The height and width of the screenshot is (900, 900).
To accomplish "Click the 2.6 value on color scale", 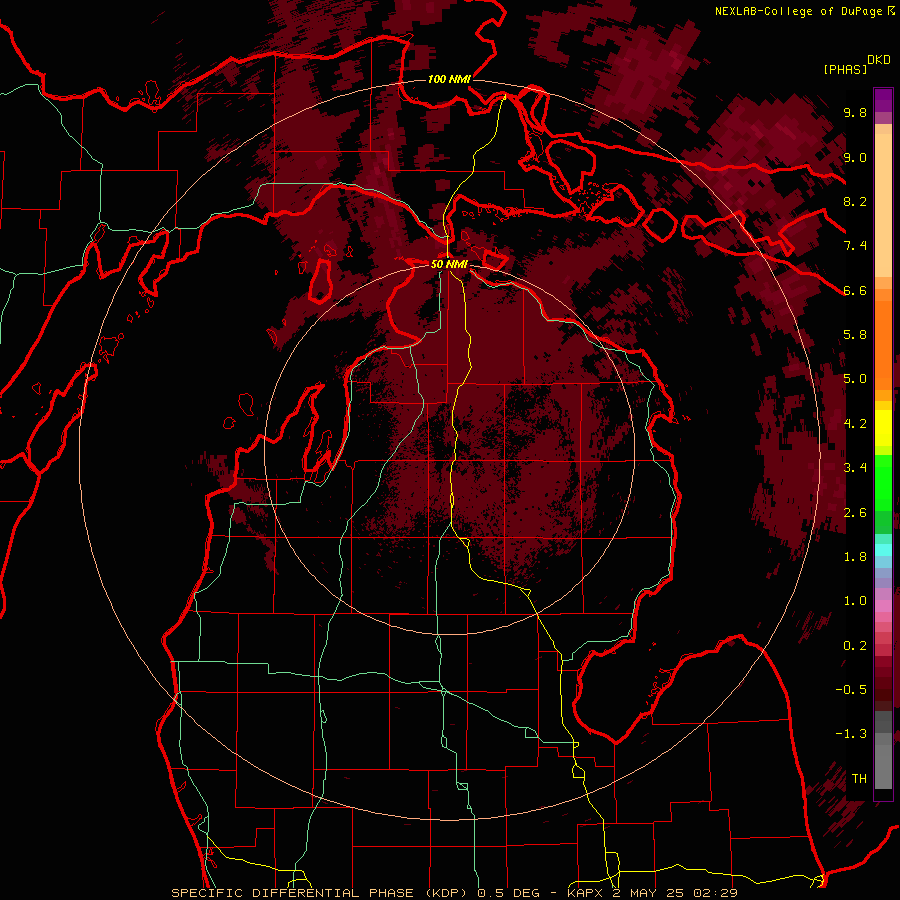I will [x=855, y=513].
